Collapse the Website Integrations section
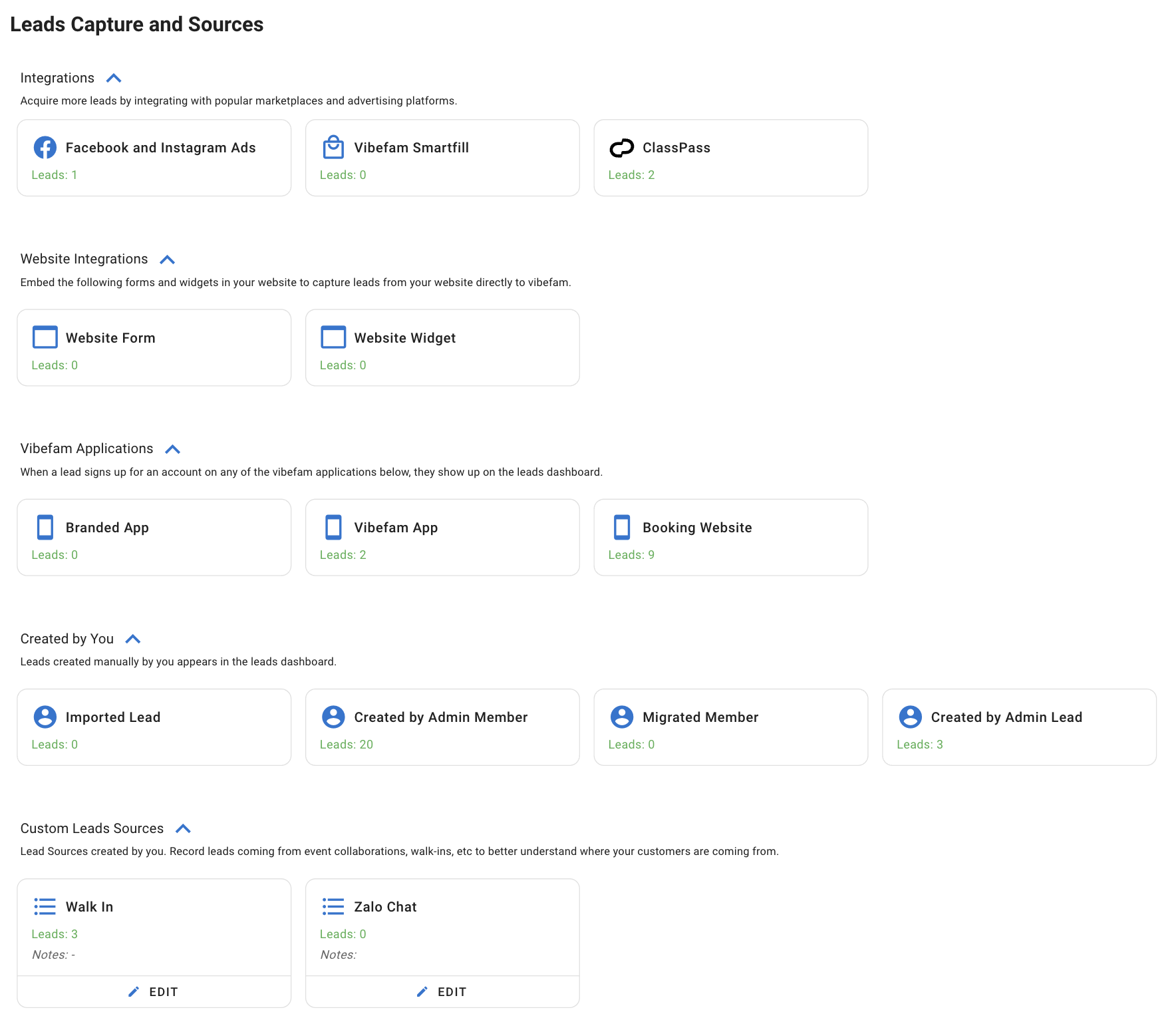 pyautogui.click(x=167, y=259)
